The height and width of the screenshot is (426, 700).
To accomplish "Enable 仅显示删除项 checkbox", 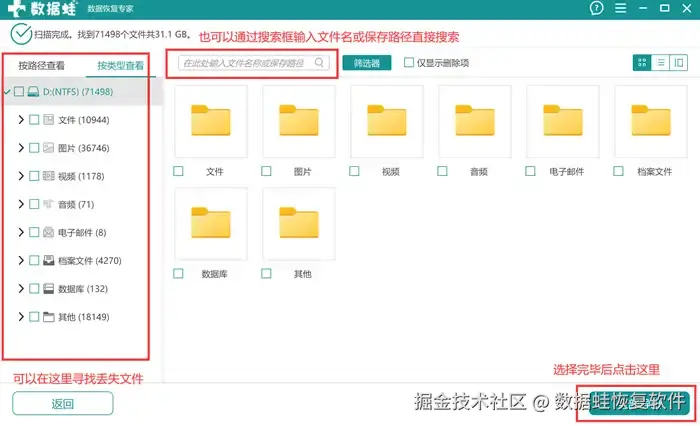I will click(408, 63).
